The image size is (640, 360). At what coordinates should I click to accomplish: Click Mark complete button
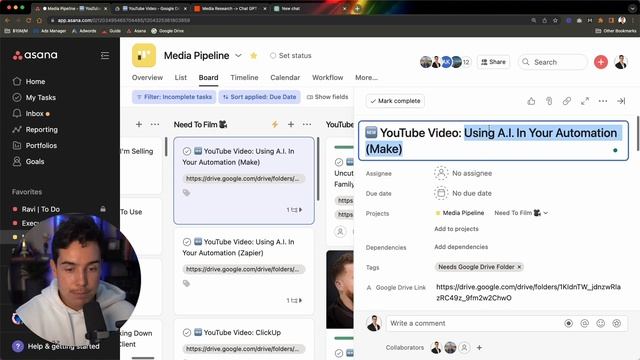pos(395,101)
